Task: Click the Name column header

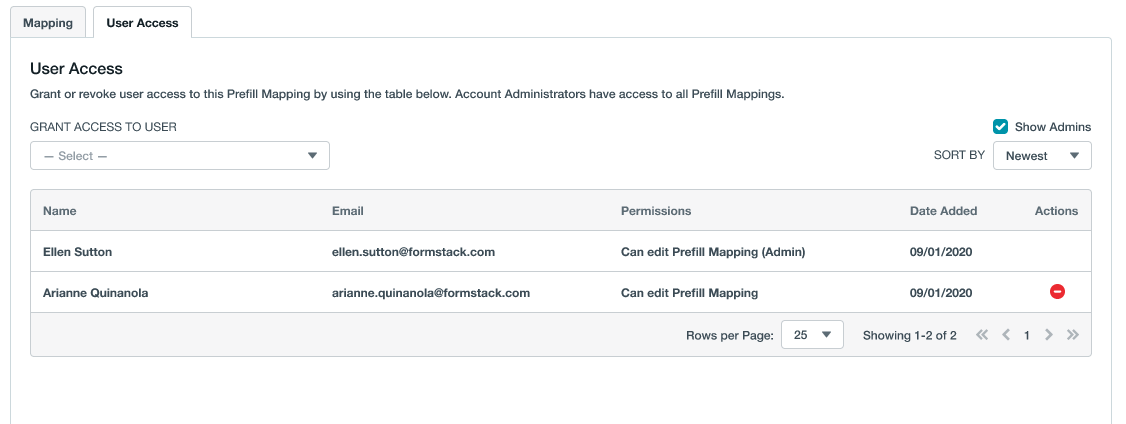Action: (60, 211)
